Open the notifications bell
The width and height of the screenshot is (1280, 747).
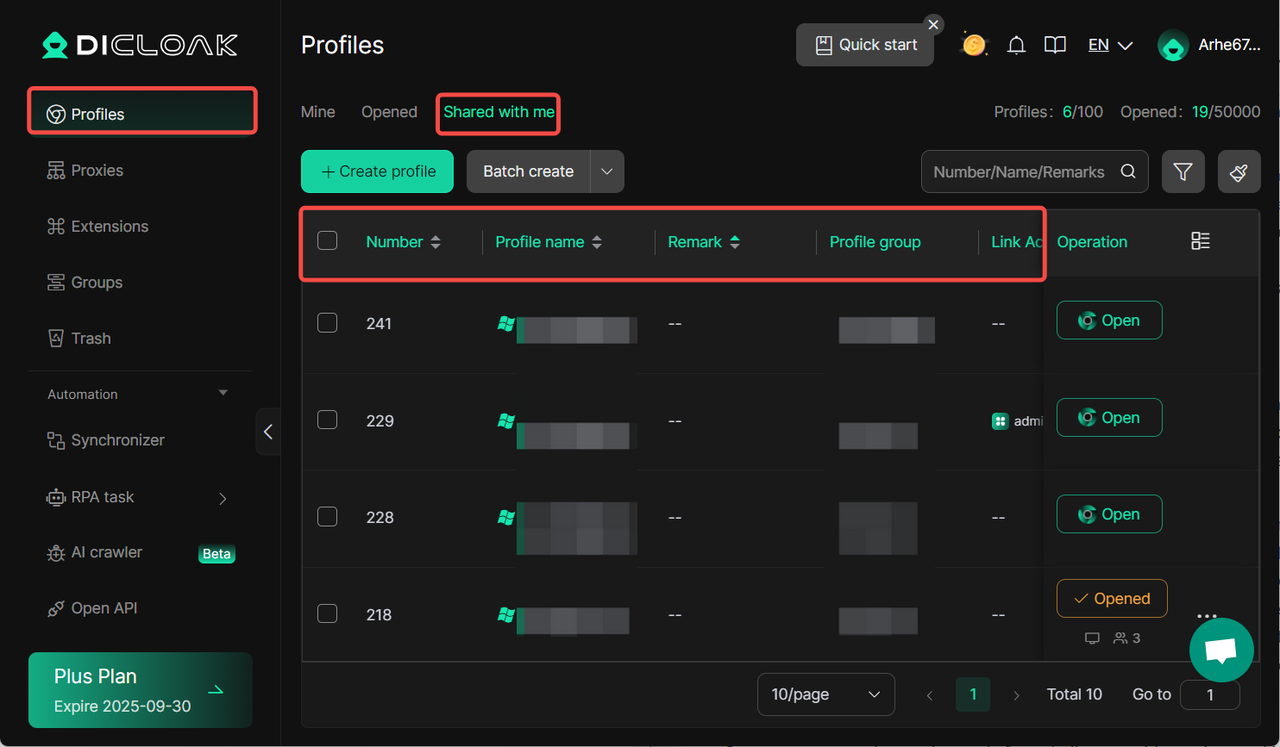click(x=1016, y=45)
